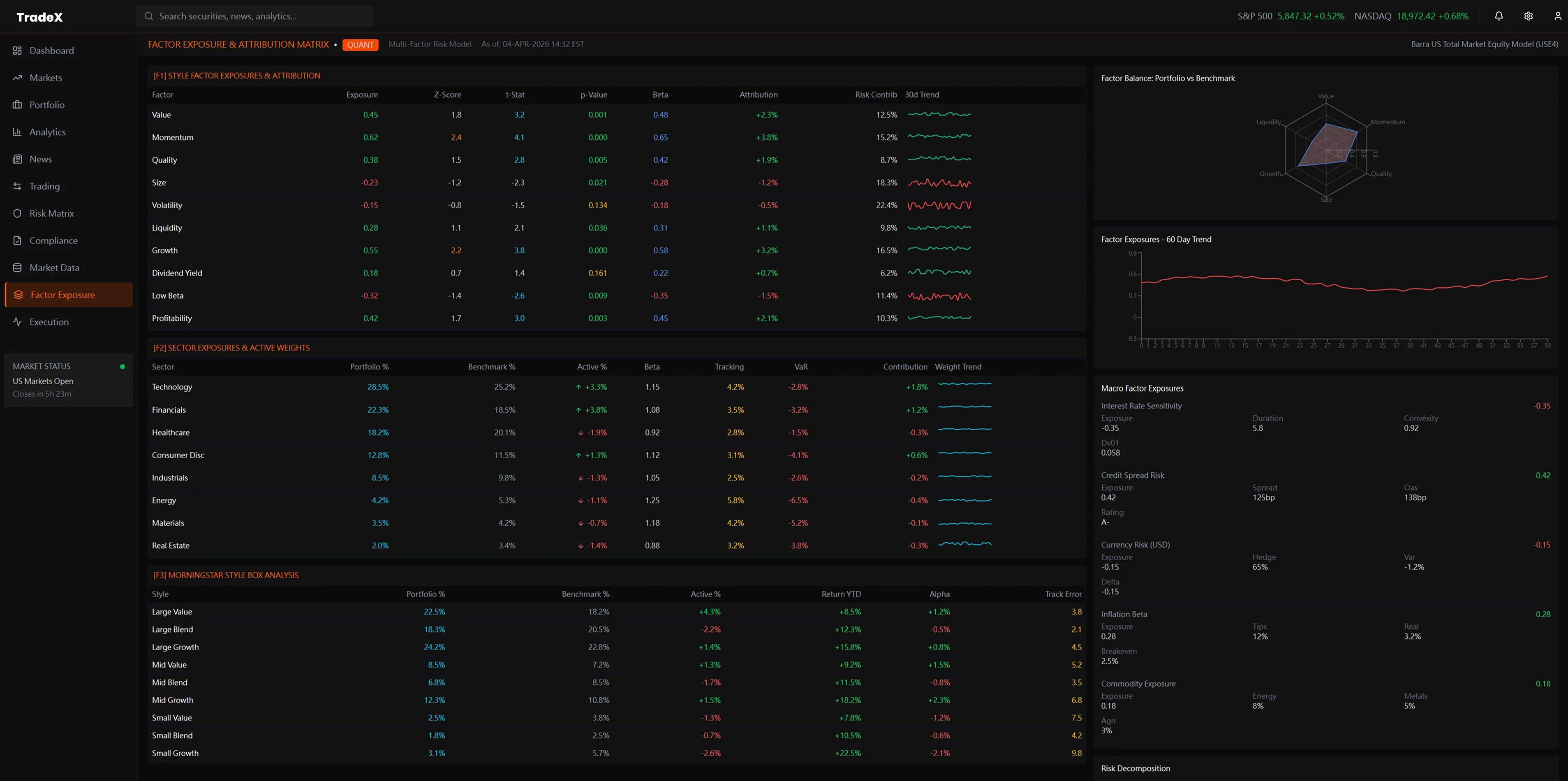Click the Markets trend icon
This screenshot has height=781, width=1568.
click(x=17, y=78)
